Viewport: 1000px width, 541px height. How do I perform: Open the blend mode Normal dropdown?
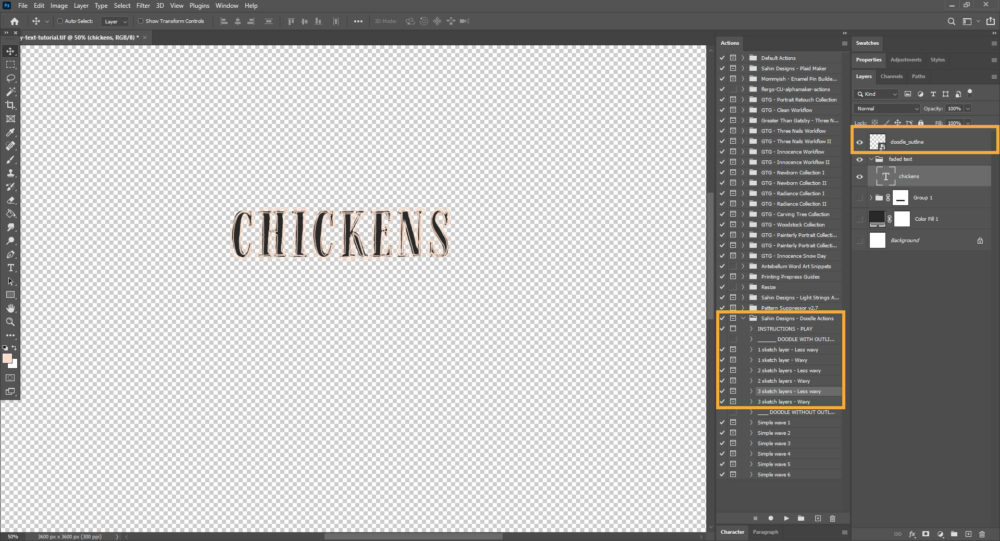(x=886, y=108)
